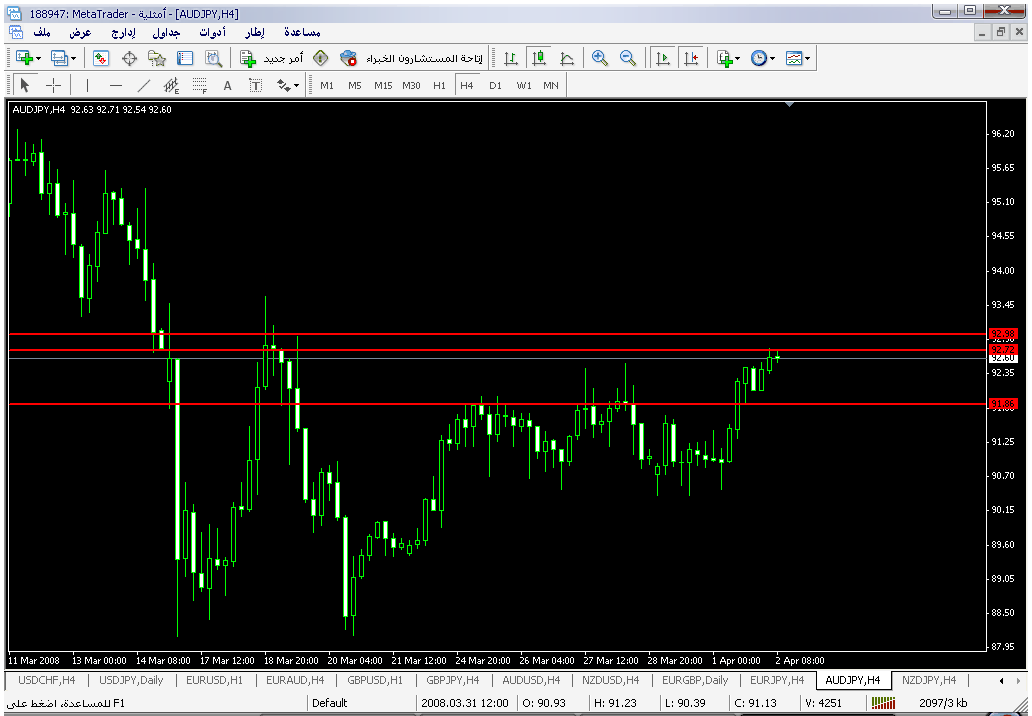Switch to the EURJPY,H4 chart tab

[776, 680]
